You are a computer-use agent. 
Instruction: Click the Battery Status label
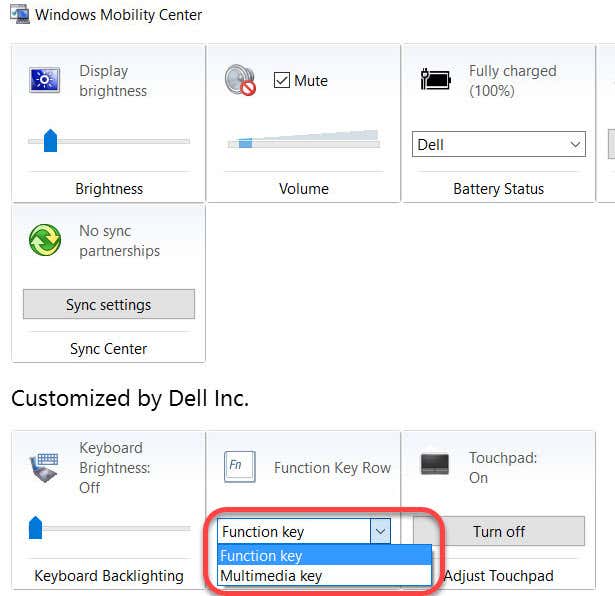point(498,188)
